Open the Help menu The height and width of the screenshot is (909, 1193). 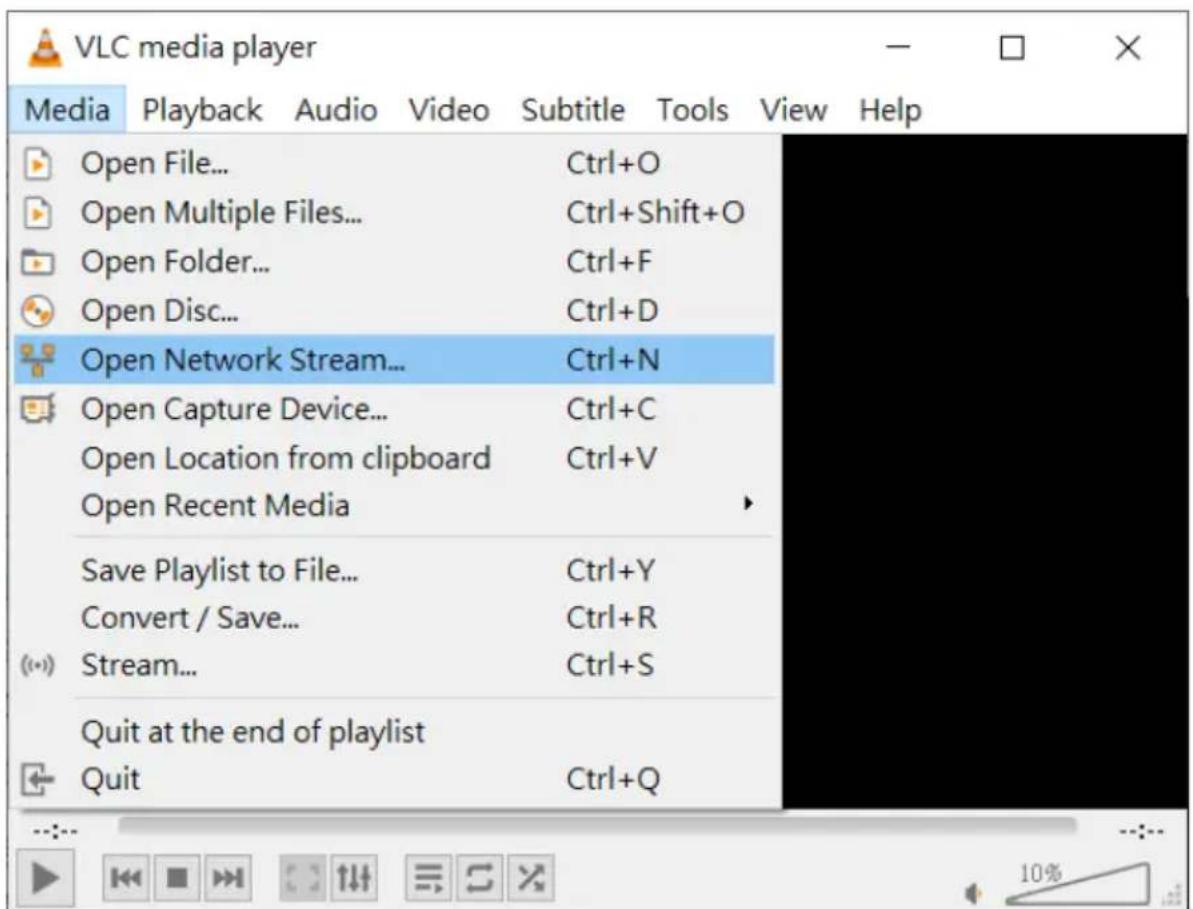(890, 110)
